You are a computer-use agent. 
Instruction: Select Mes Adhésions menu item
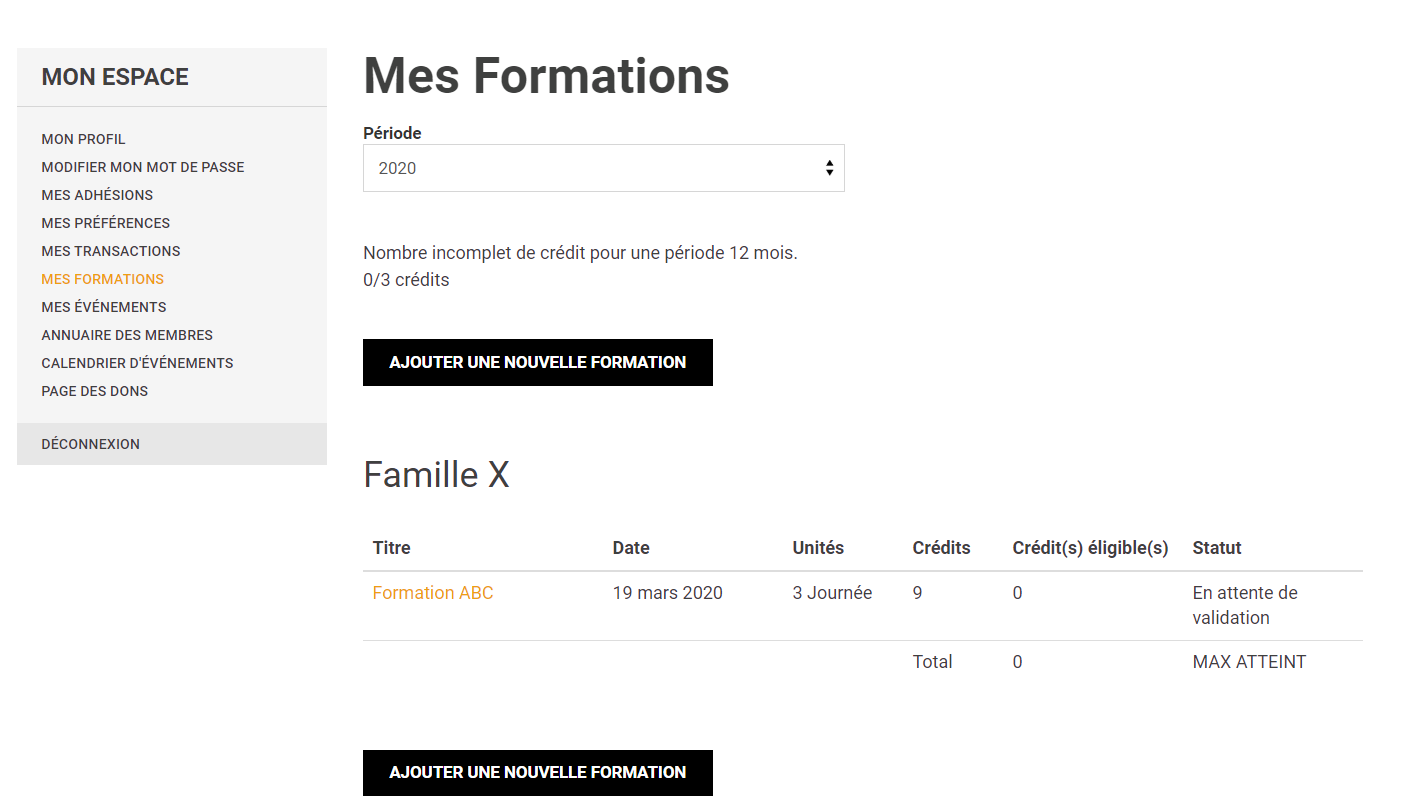pyautogui.click(x=97, y=195)
